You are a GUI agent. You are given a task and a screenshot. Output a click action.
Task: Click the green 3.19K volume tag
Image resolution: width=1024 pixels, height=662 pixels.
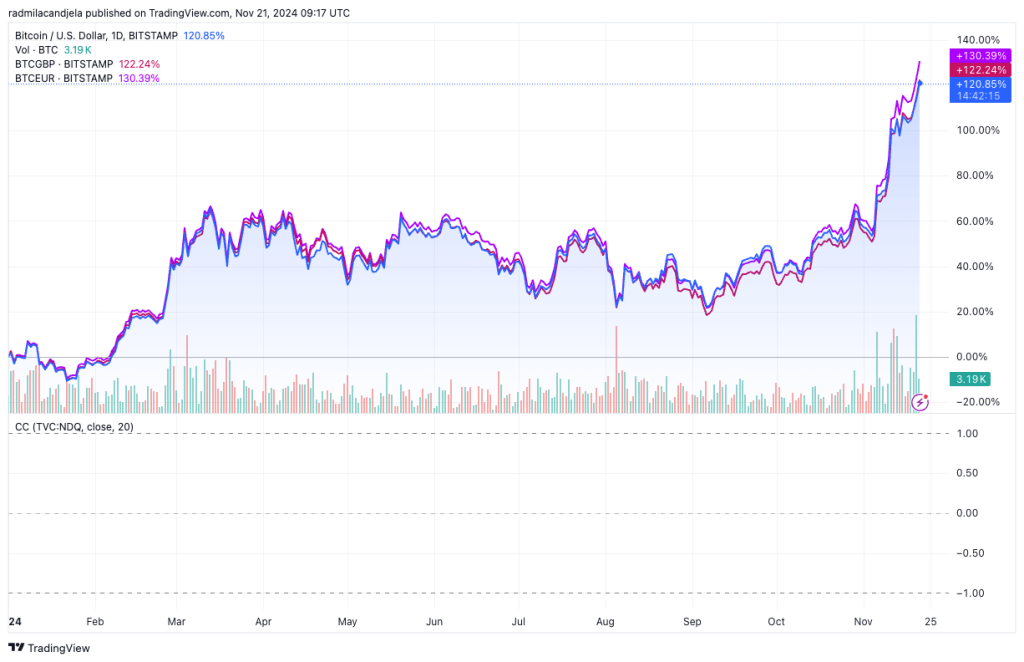click(969, 379)
